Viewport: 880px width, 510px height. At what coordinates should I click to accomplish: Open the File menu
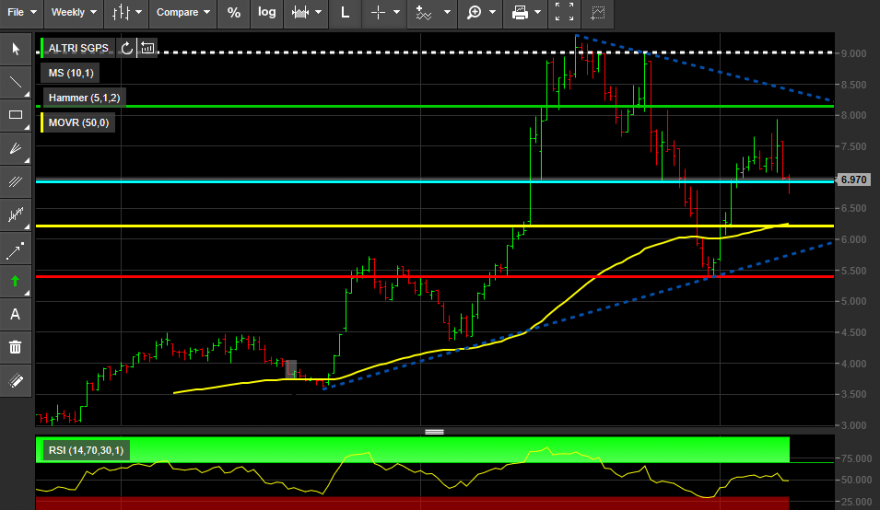tap(21, 12)
